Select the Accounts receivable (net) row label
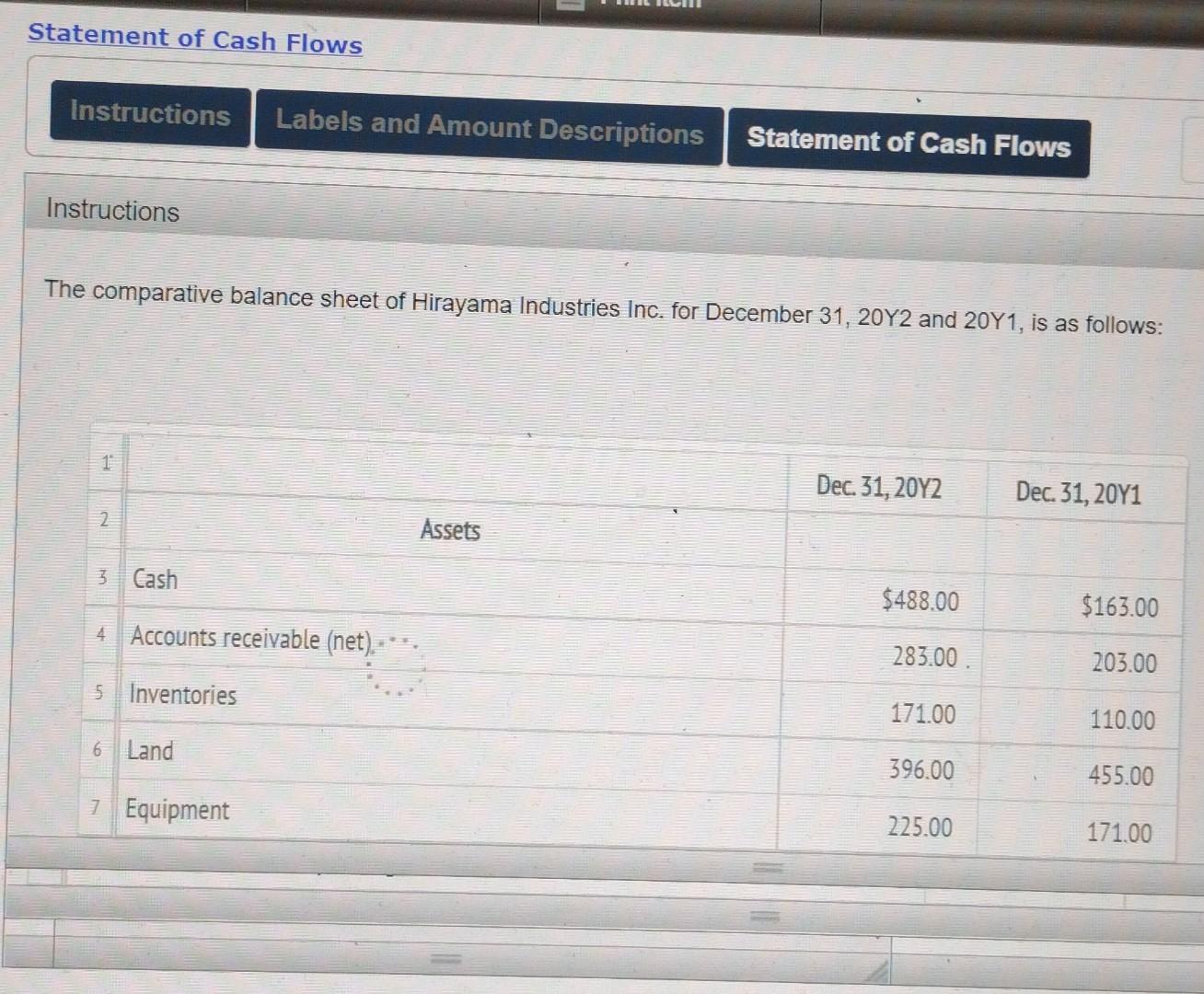The image size is (1204, 994). pos(252,638)
